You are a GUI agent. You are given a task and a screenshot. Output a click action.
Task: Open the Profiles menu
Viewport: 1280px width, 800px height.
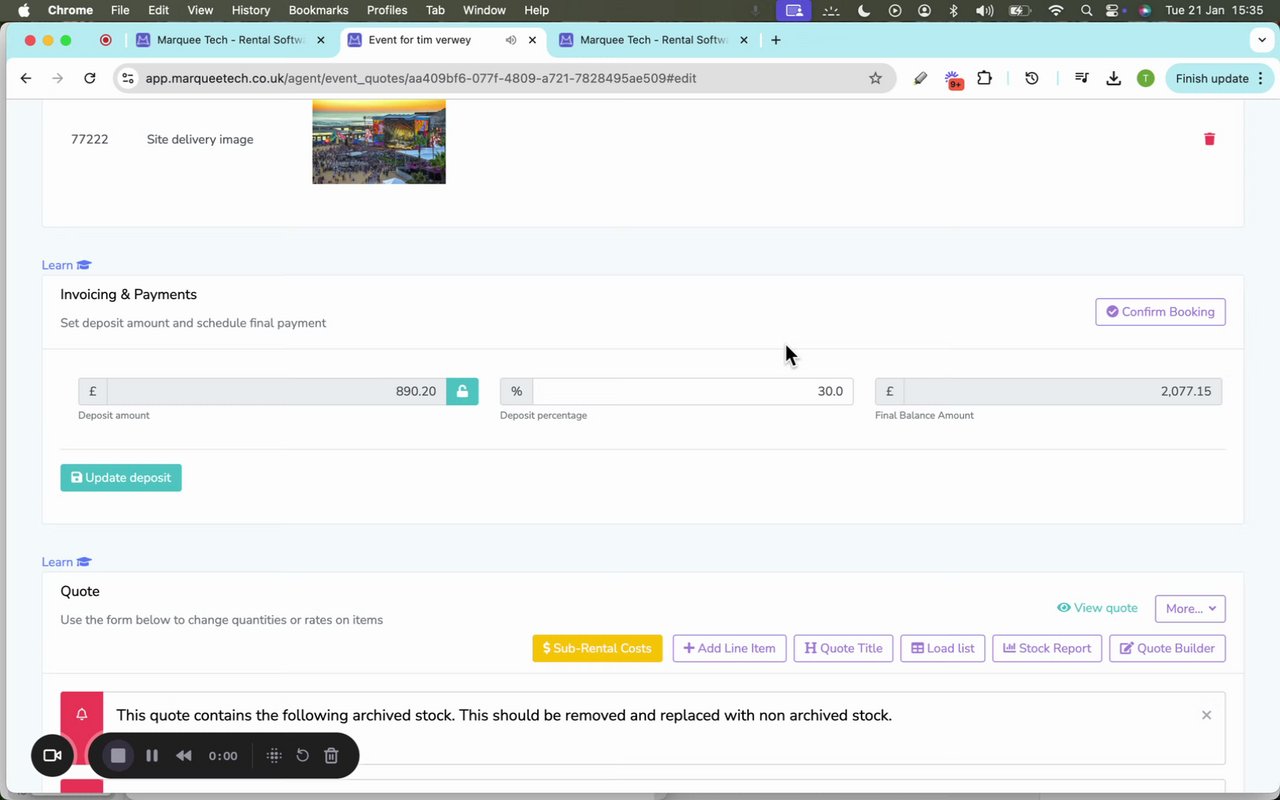tap(387, 10)
